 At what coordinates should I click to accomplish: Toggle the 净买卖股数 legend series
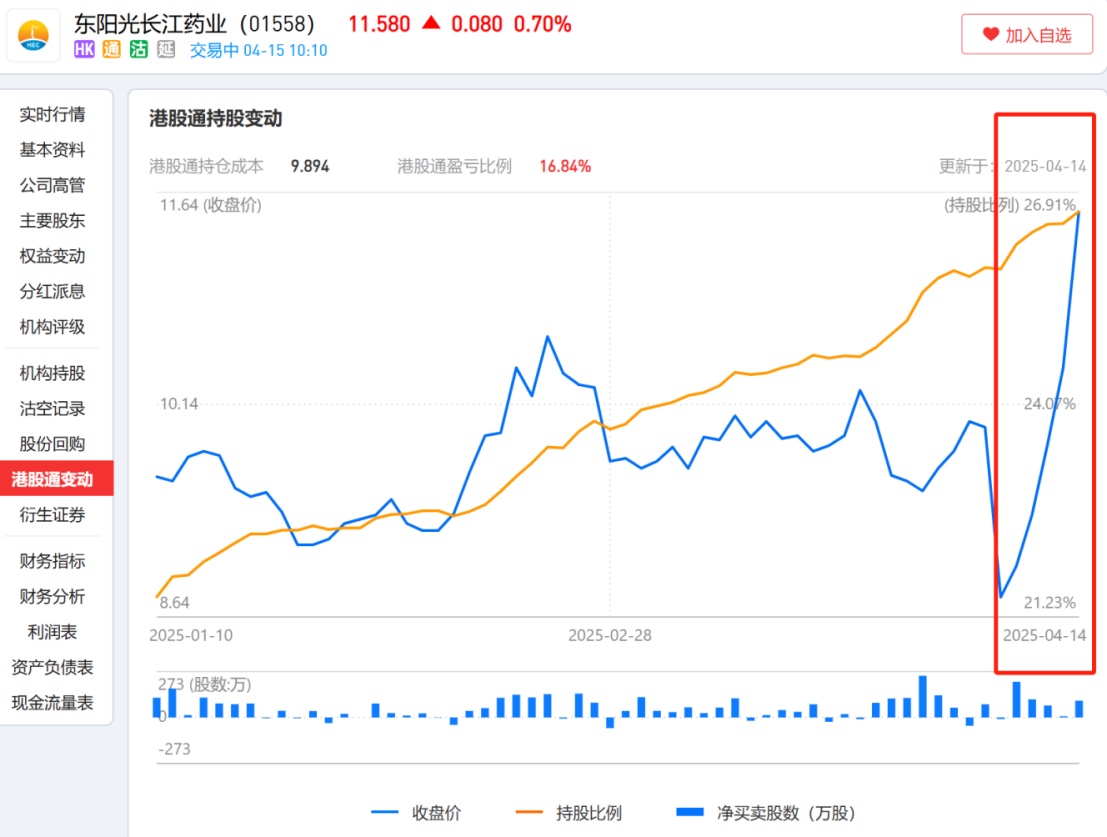pos(764,813)
